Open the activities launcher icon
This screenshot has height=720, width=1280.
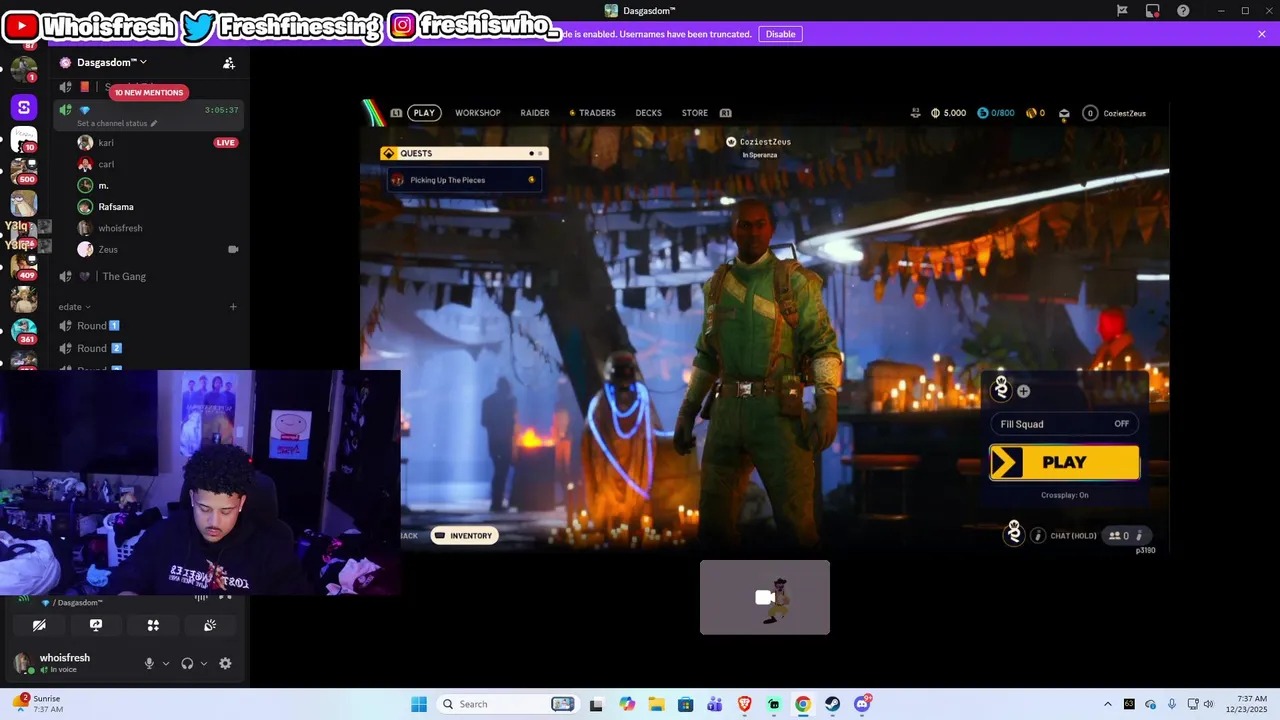coord(153,625)
